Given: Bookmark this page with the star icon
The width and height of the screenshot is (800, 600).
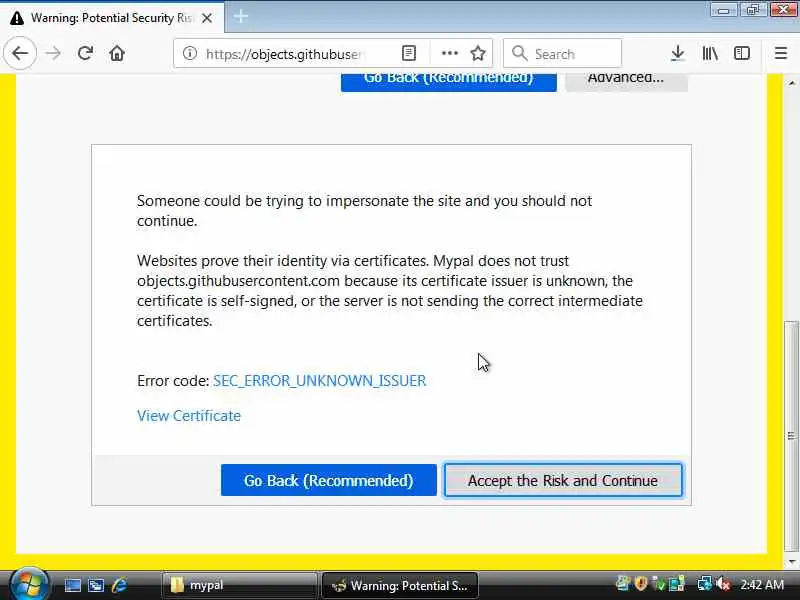Looking at the screenshot, I should 478,53.
